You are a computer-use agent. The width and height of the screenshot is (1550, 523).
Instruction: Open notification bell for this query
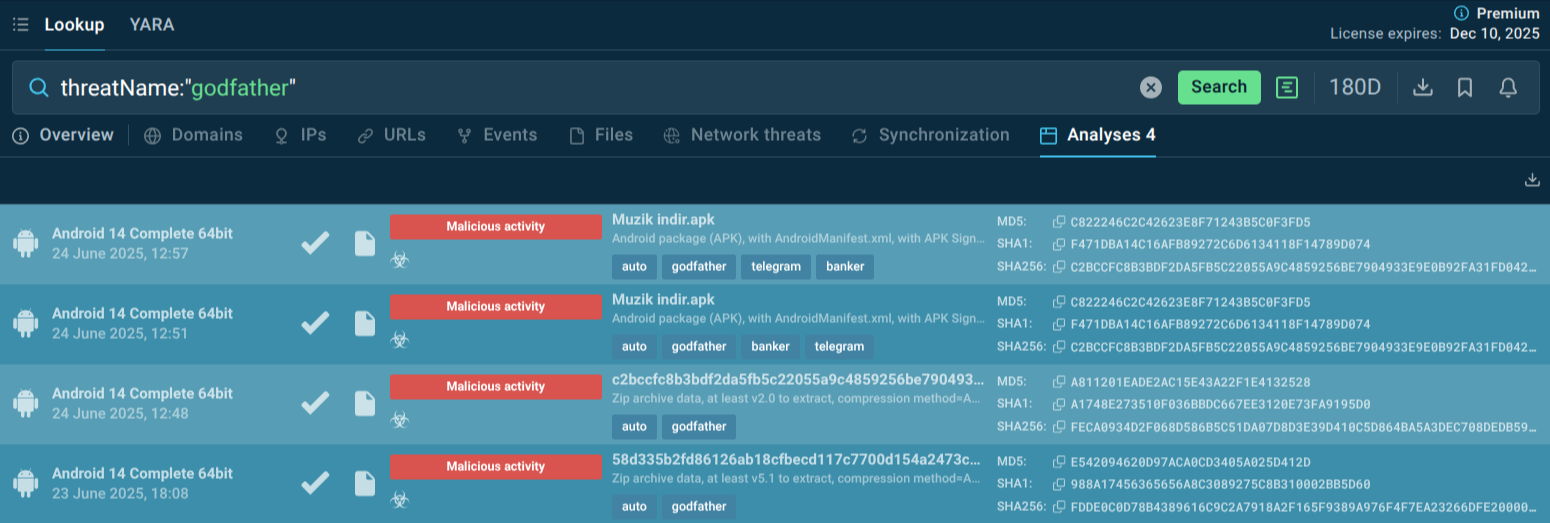[1508, 88]
